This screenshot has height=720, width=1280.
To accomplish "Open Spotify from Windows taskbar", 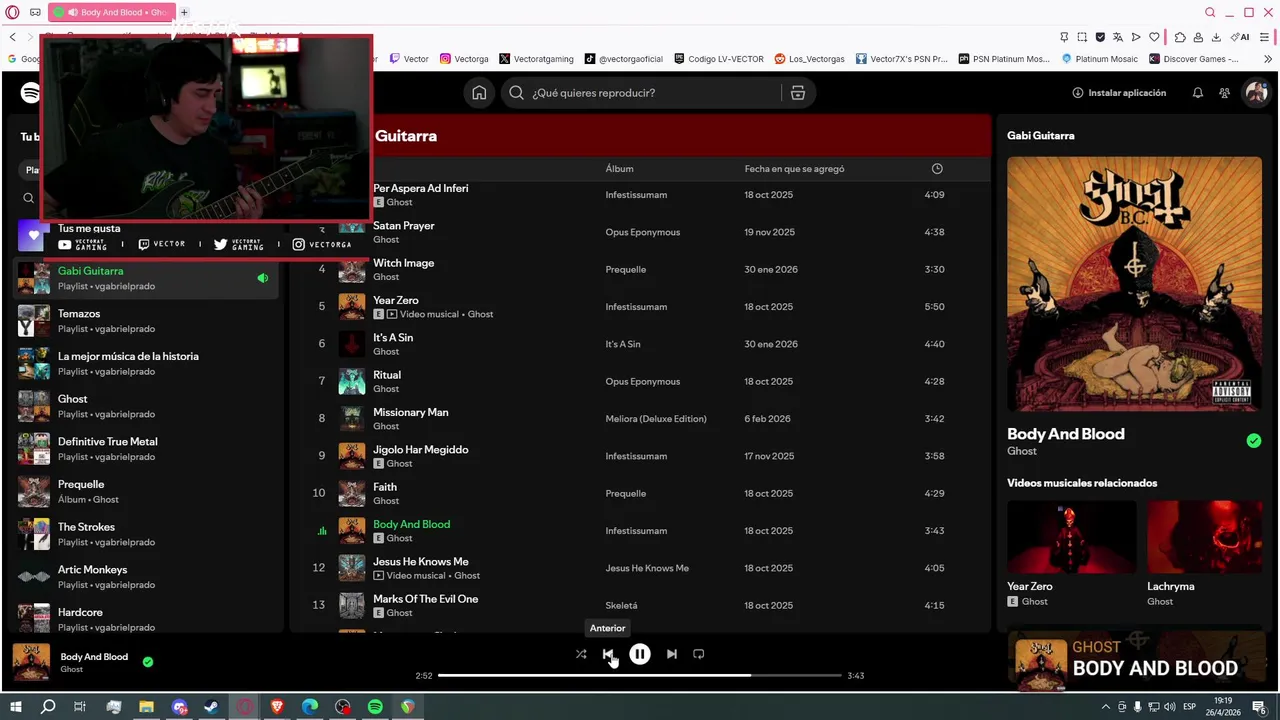I will coord(375,707).
